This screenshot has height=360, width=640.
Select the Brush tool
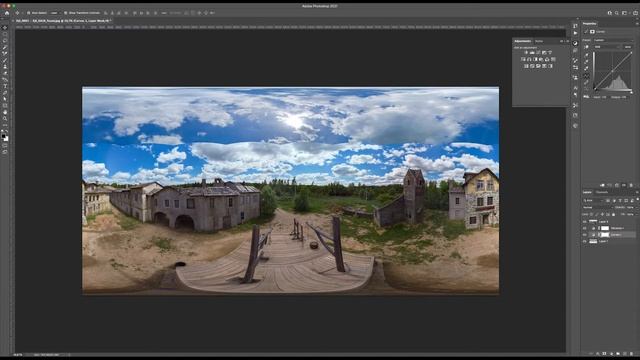(5, 60)
